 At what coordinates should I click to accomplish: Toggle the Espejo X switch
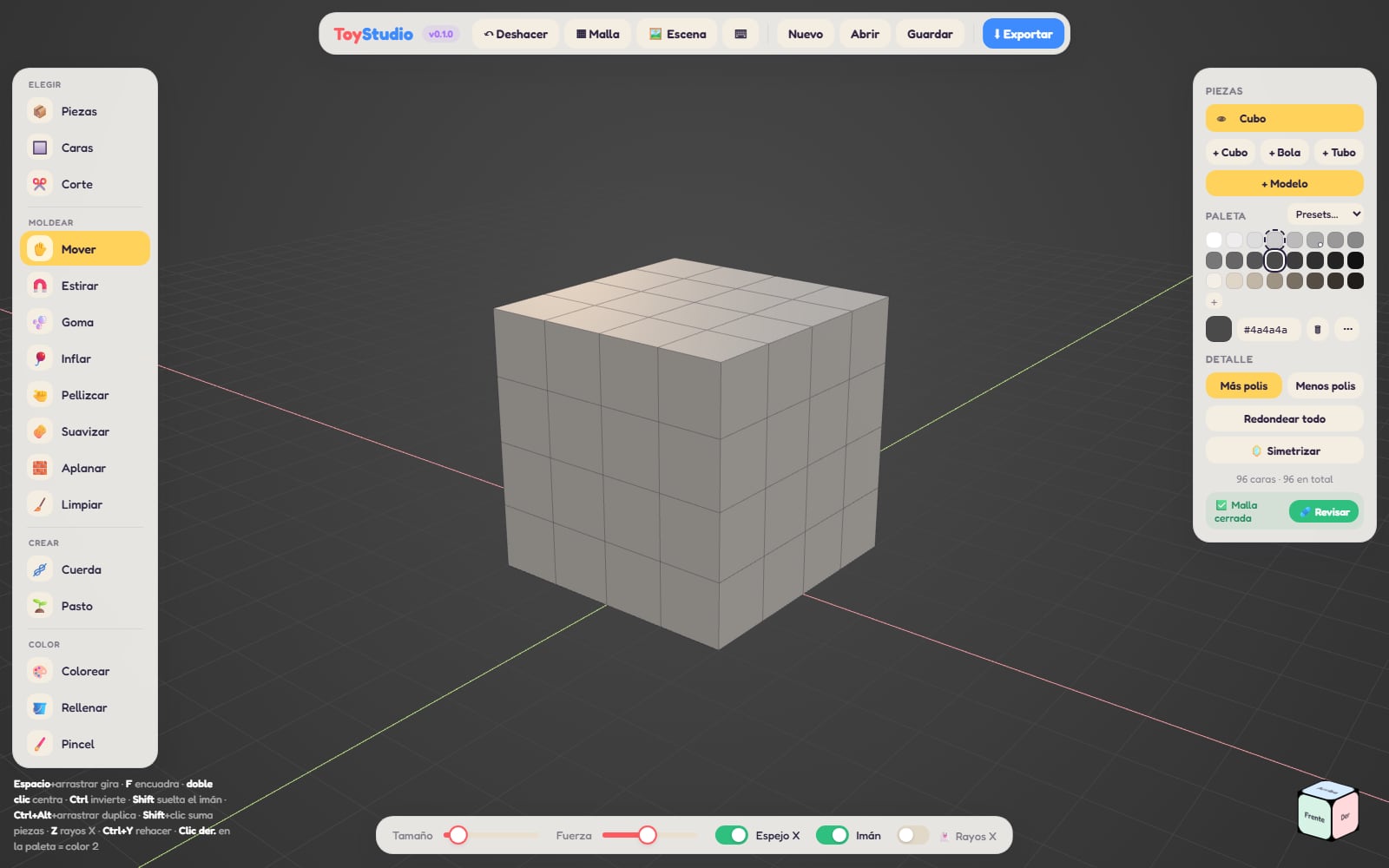(731, 835)
